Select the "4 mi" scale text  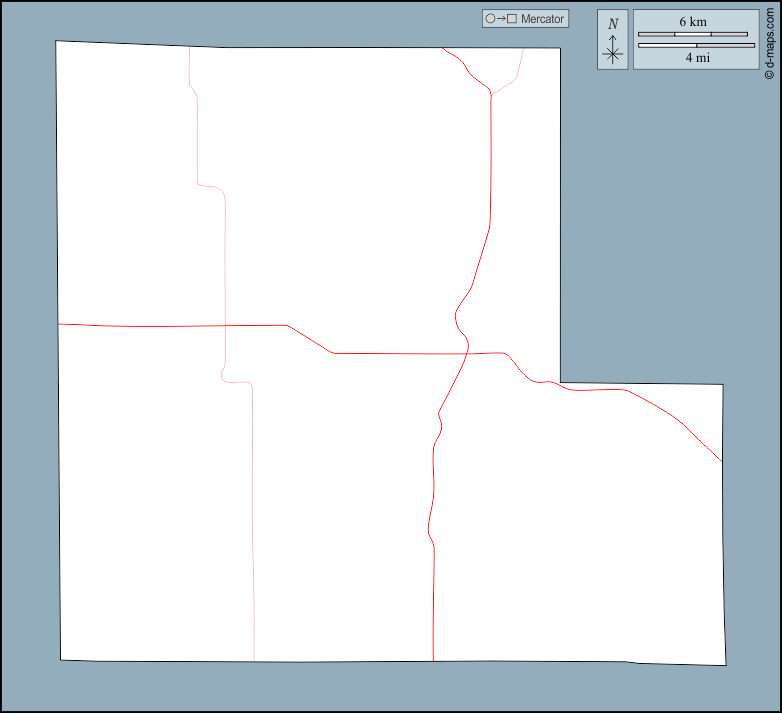tap(697, 58)
